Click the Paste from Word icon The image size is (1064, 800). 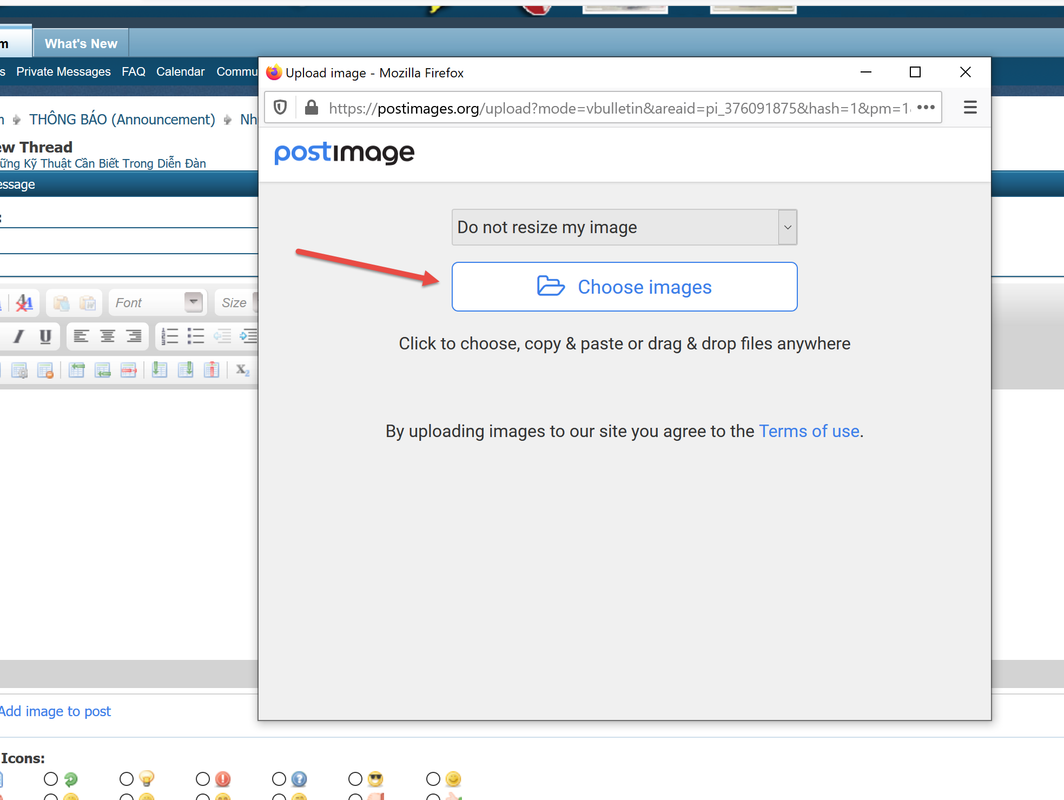88,303
